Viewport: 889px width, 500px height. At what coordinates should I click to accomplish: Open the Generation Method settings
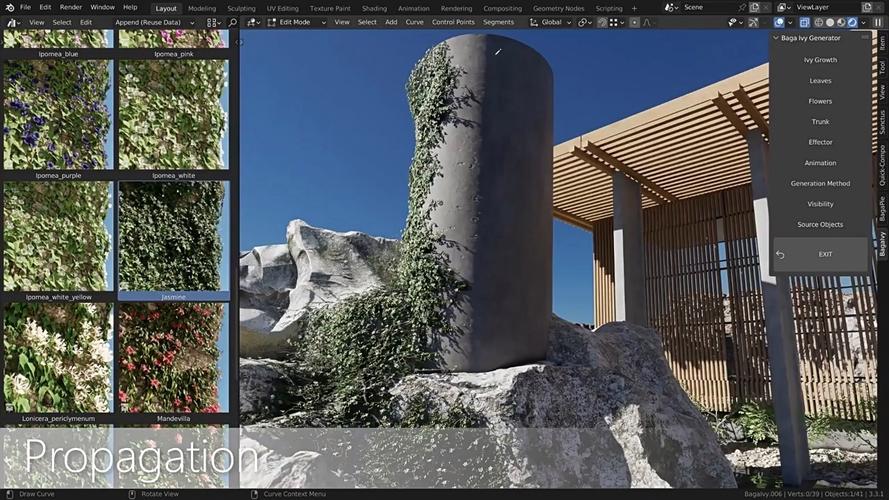click(x=820, y=184)
